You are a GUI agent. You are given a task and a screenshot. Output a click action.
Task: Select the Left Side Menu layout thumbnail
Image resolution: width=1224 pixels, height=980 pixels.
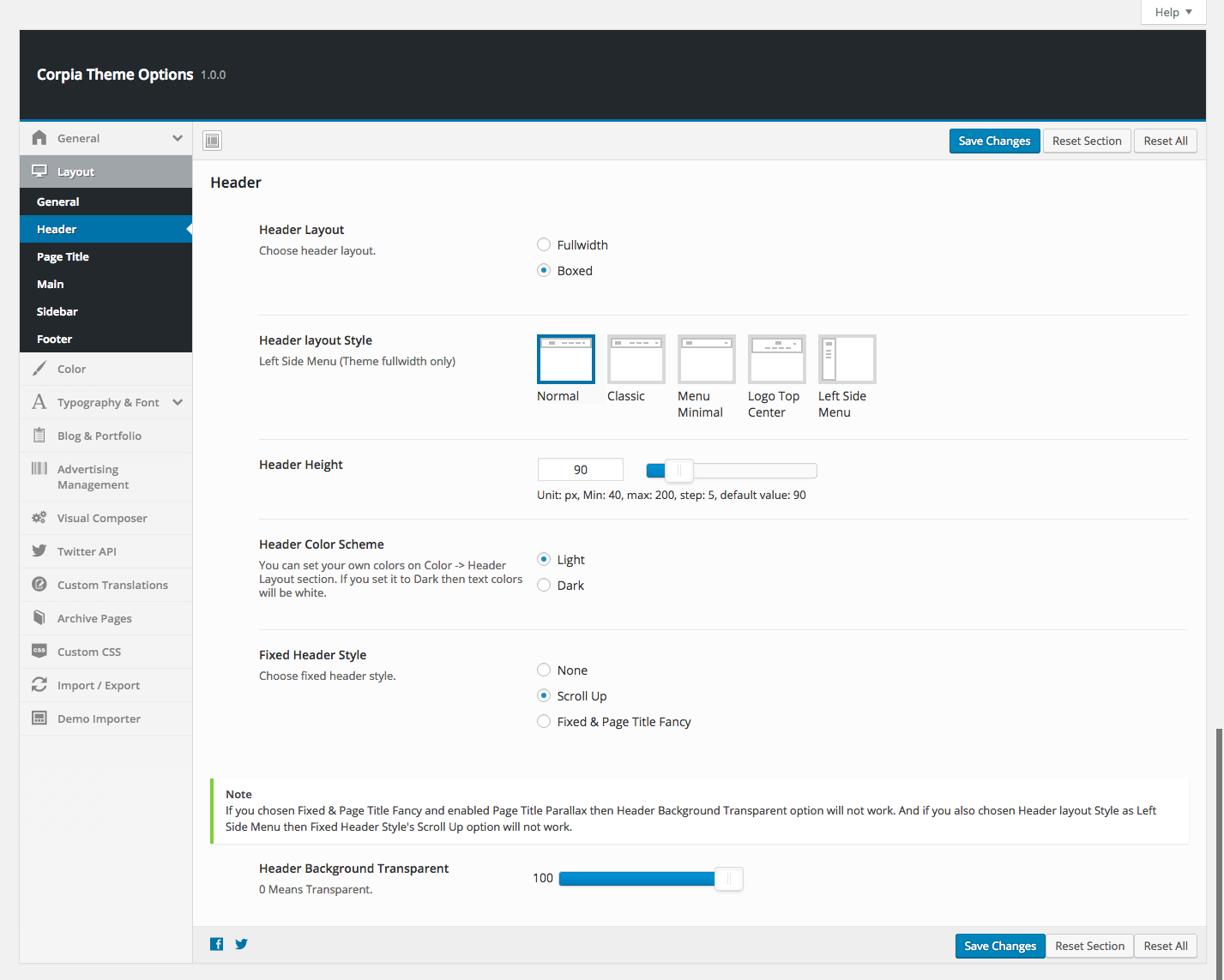coord(847,358)
